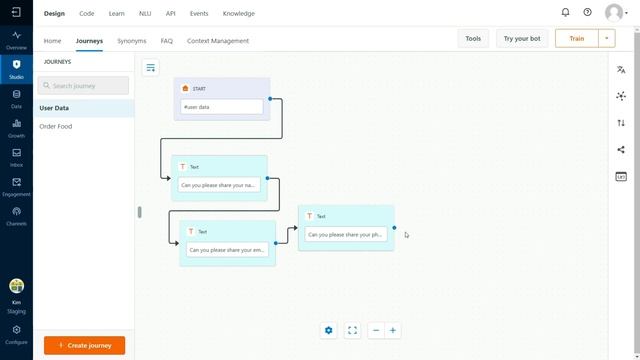
Task: Open the notifications bell
Action: click(x=565, y=12)
